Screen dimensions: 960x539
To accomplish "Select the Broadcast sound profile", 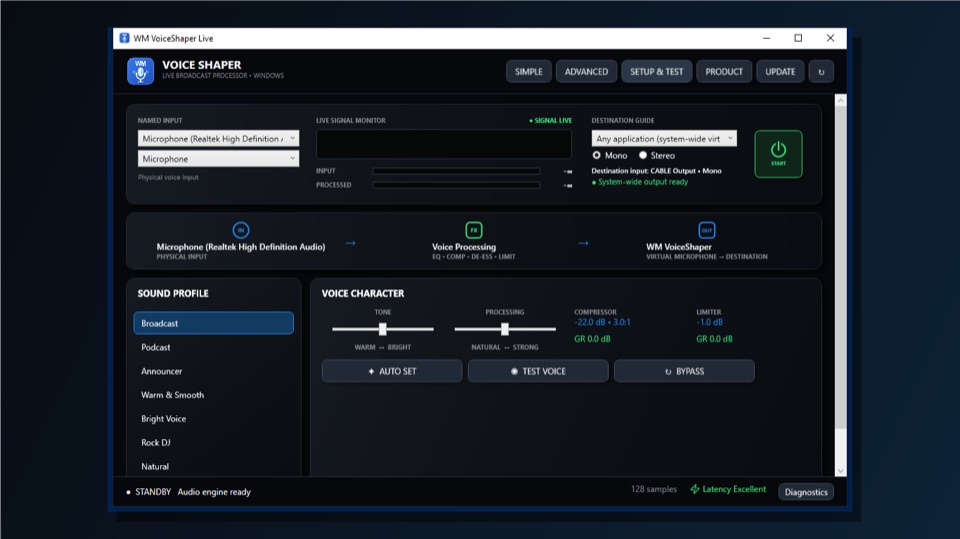I will coord(214,323).
